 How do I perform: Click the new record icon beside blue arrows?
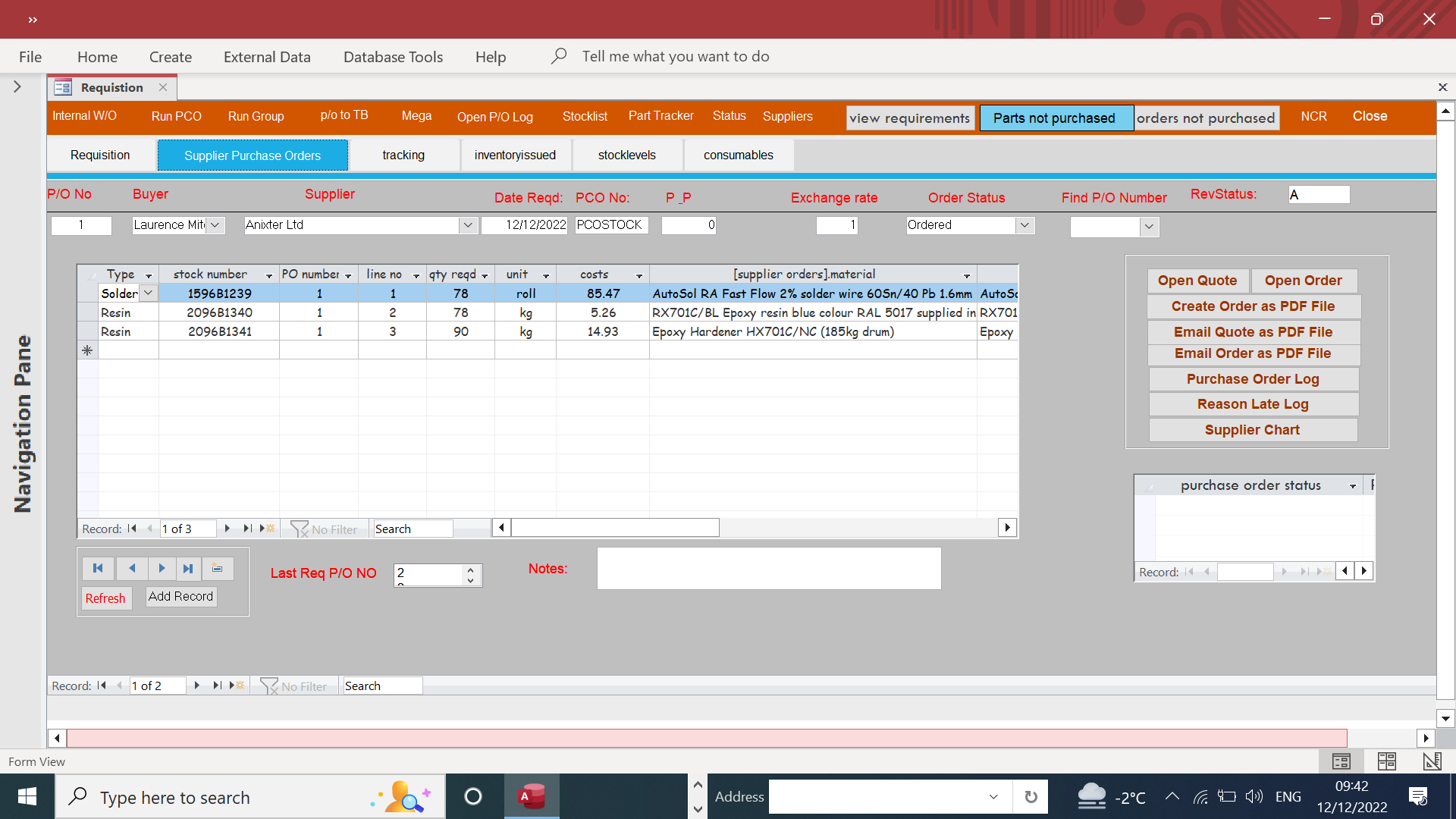point(218,568)
